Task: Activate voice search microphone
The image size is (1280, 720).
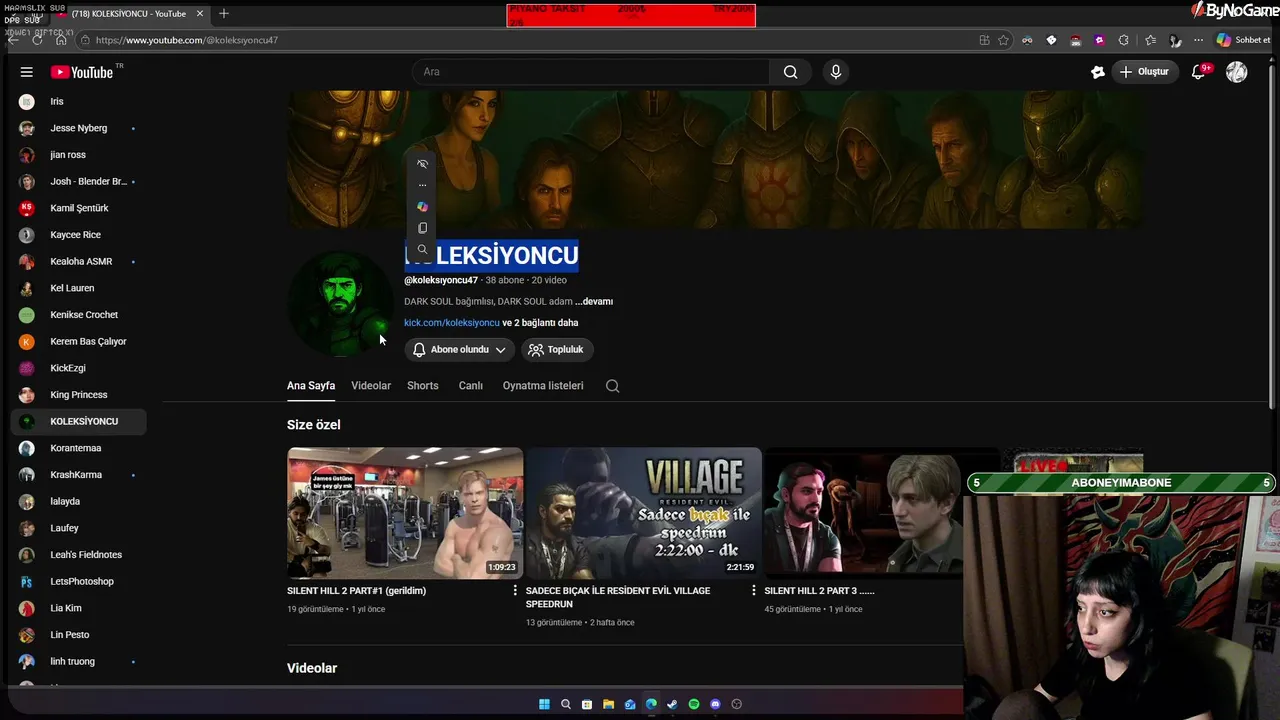Action: pyautogui.click(x=836, y=72)
